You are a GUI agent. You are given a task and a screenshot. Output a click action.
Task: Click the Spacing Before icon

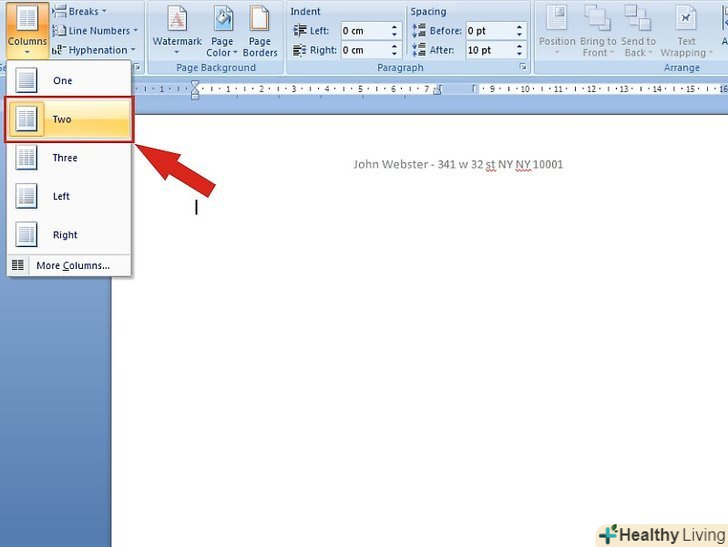[419, 31]
